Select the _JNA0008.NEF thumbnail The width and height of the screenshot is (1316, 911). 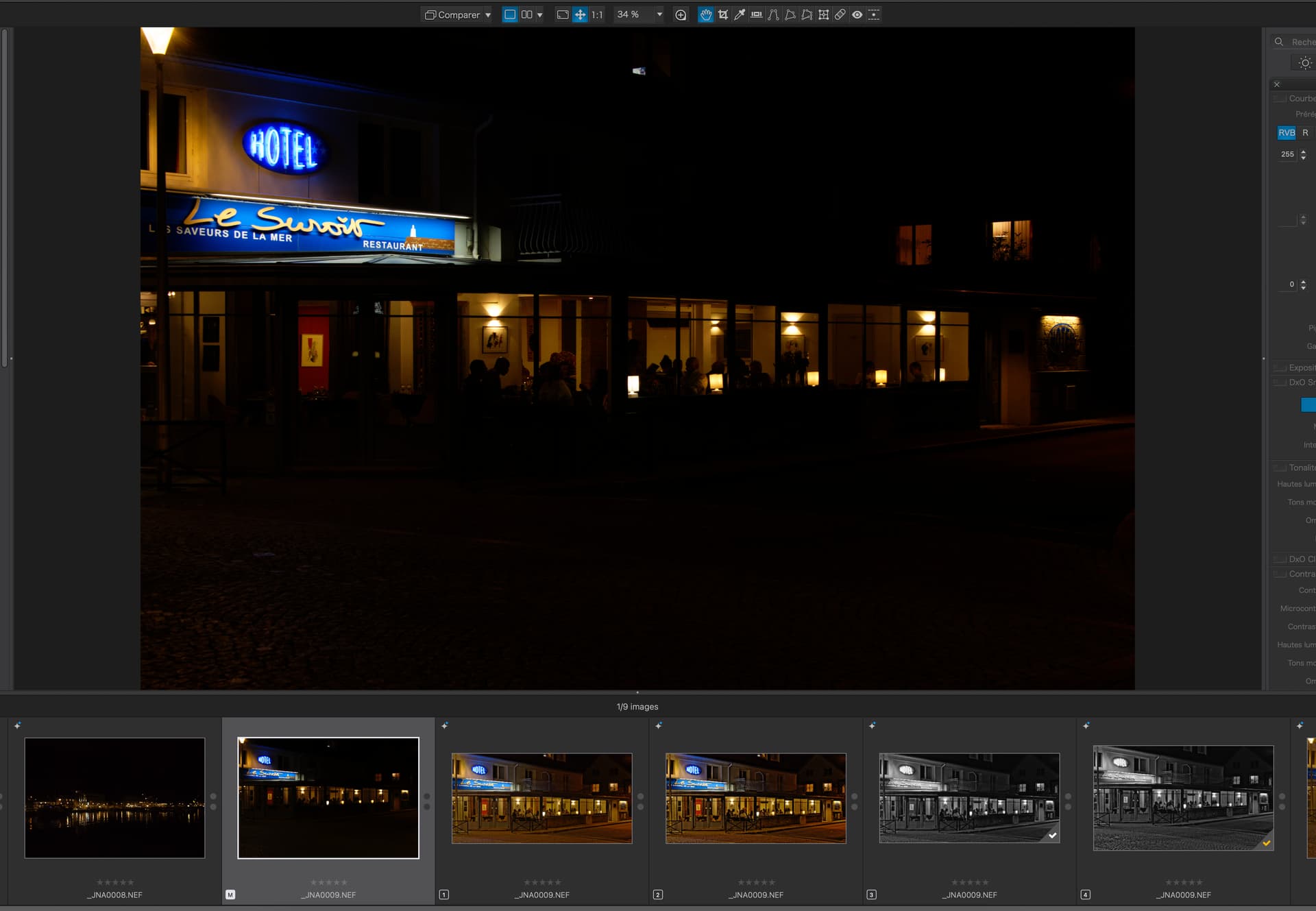[x=114, y=798]
